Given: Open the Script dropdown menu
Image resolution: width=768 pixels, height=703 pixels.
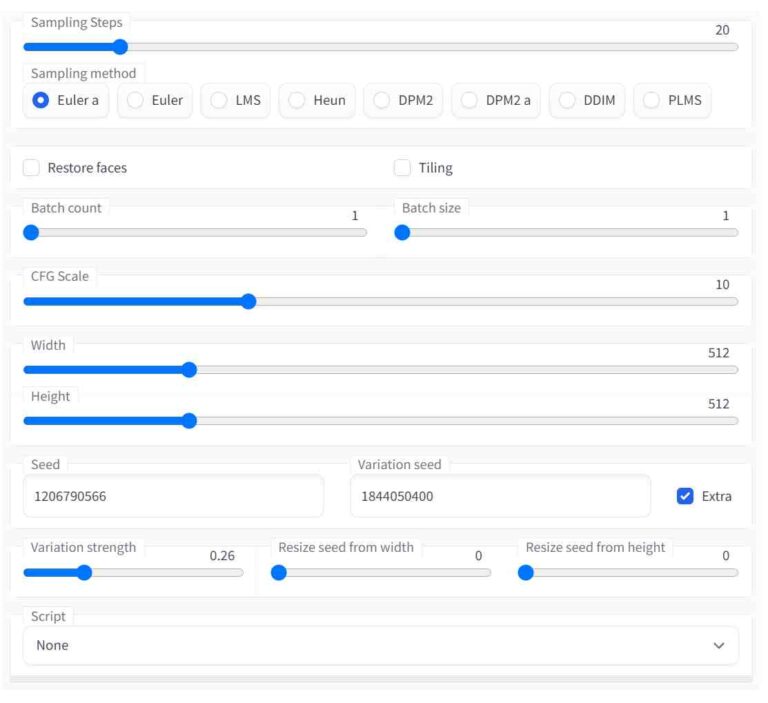Looking at the screenshot, I should click(x=380, y=645).
